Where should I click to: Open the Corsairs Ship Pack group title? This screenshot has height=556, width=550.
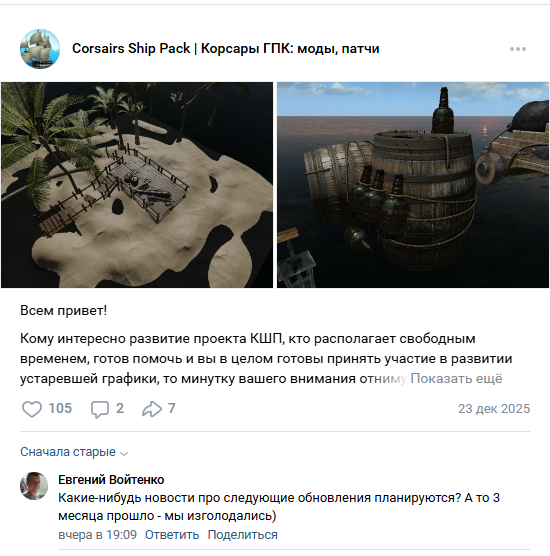(226, 49)
